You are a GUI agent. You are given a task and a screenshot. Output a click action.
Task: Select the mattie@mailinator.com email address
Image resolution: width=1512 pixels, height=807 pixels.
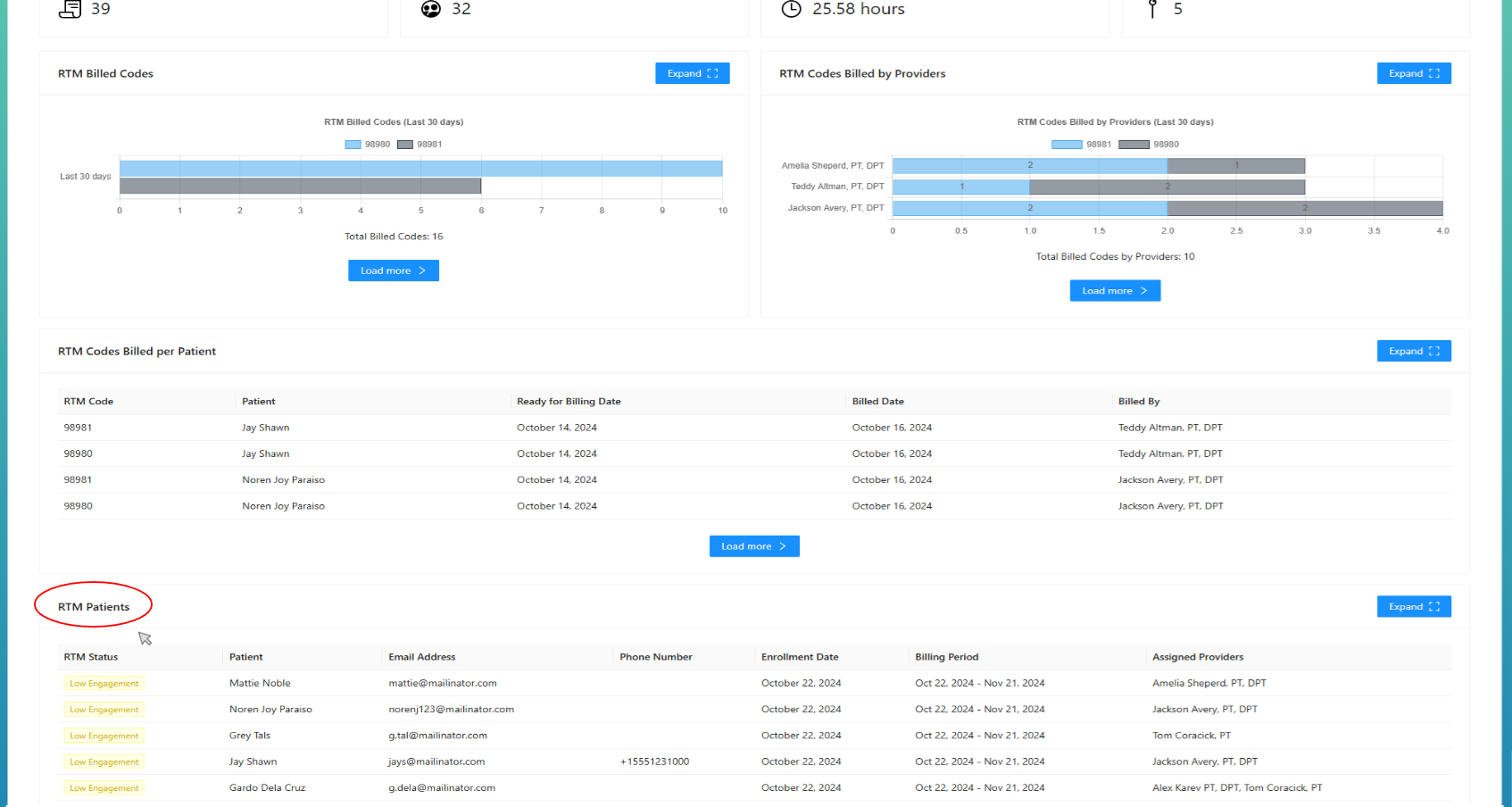443,683
